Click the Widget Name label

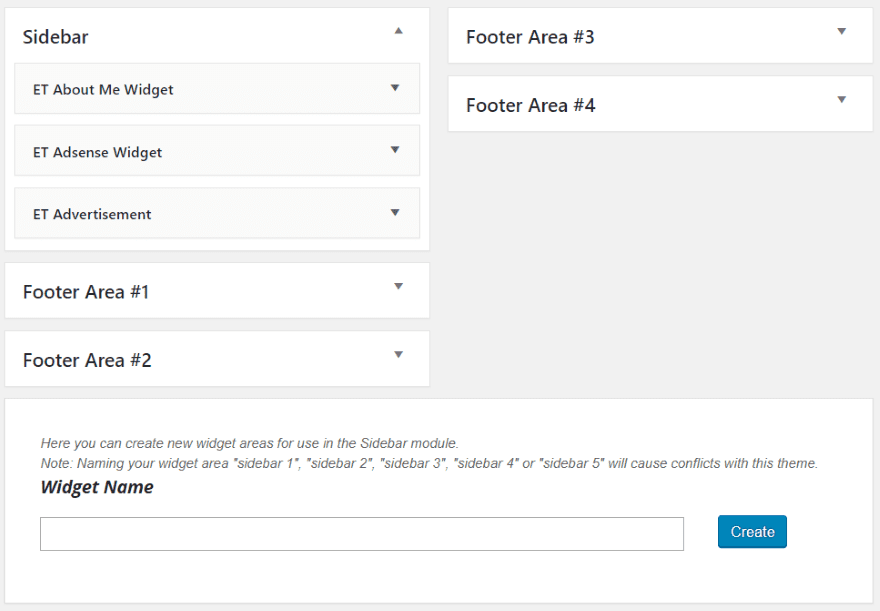tap(97, 488)
